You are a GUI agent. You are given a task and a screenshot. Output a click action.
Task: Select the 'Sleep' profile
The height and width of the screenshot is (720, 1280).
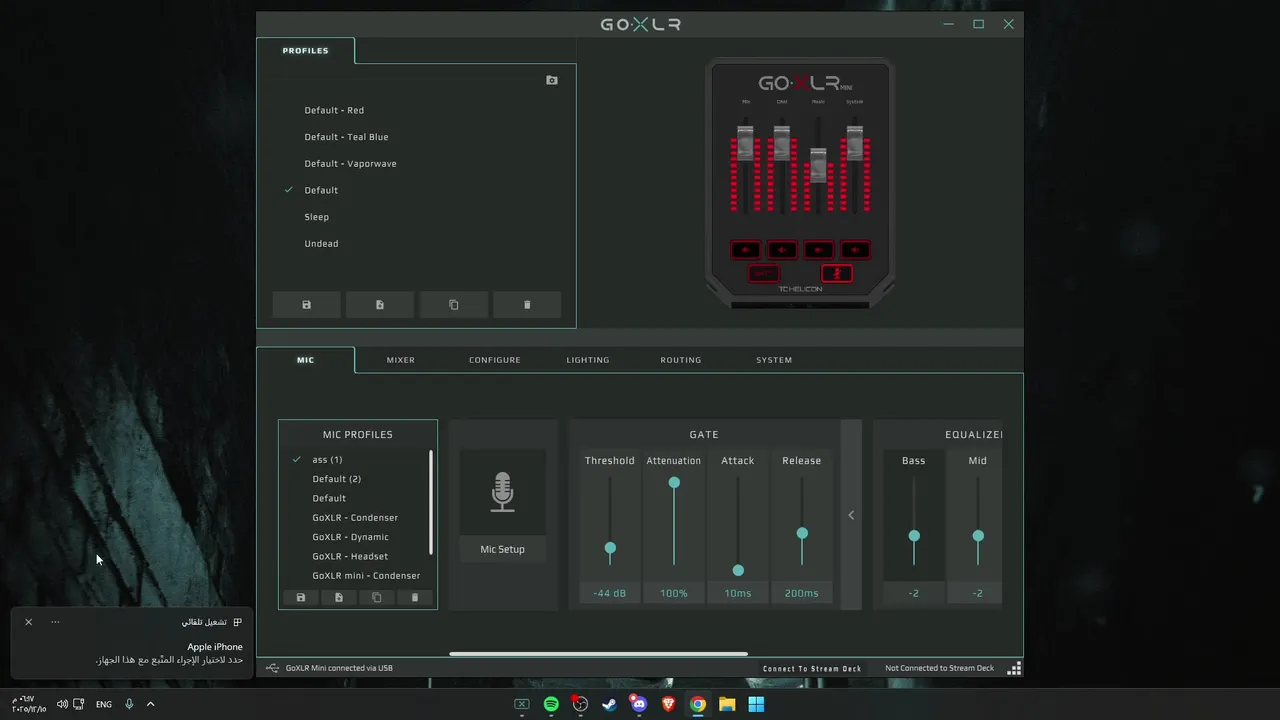tap(316, 217)
